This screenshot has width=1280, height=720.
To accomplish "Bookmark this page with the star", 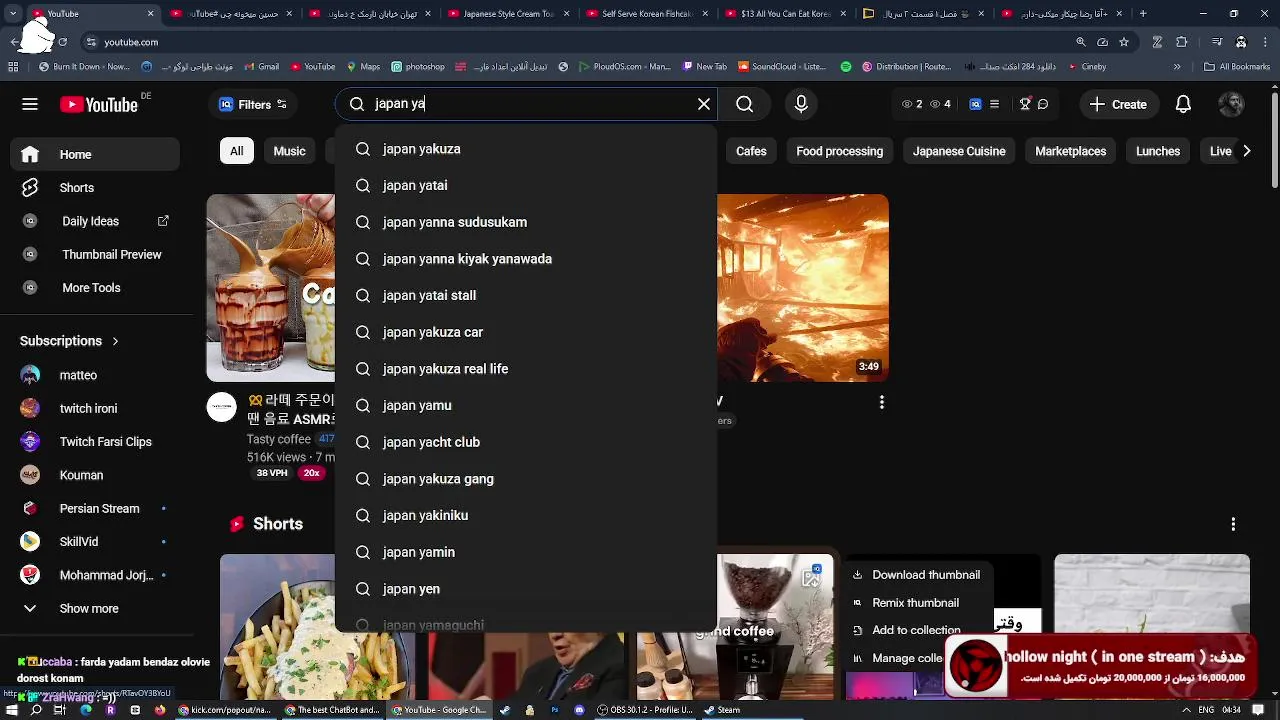I will pos(1125,42).
